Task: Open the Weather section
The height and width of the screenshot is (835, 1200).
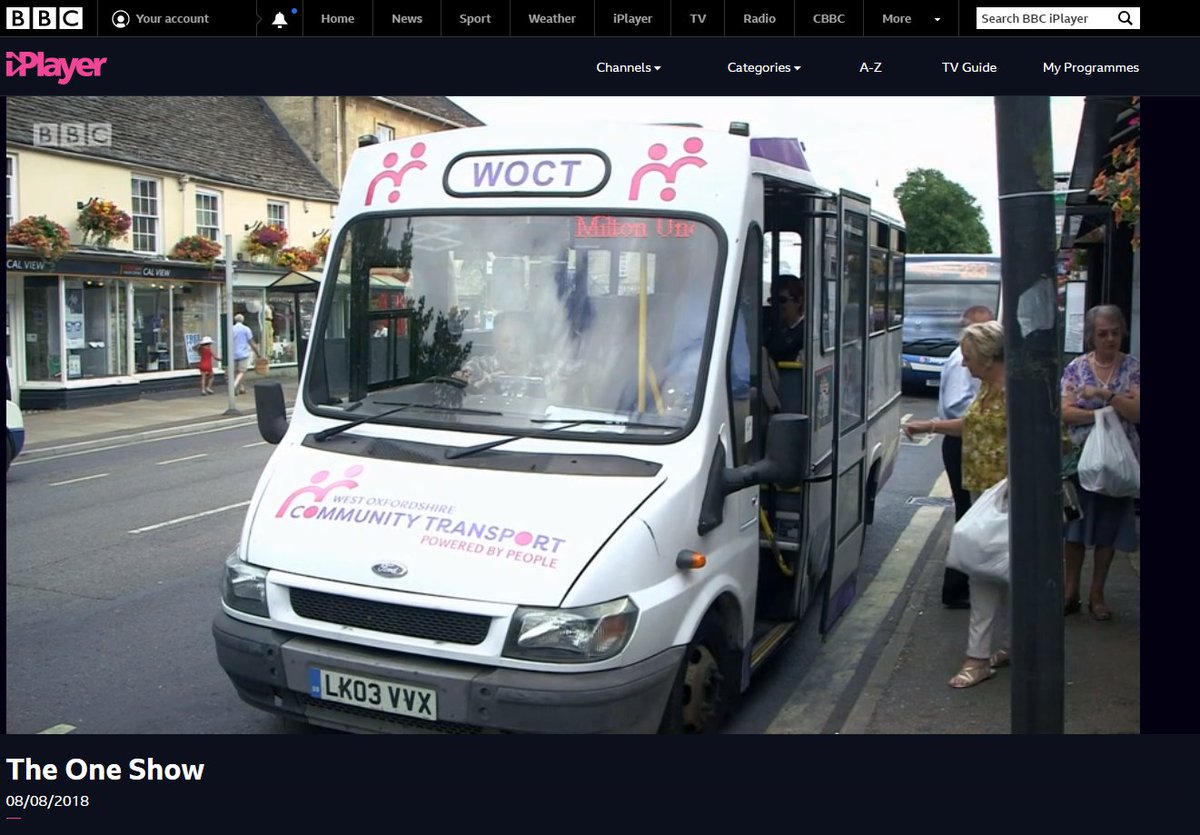Action: (x=552, y=19)
